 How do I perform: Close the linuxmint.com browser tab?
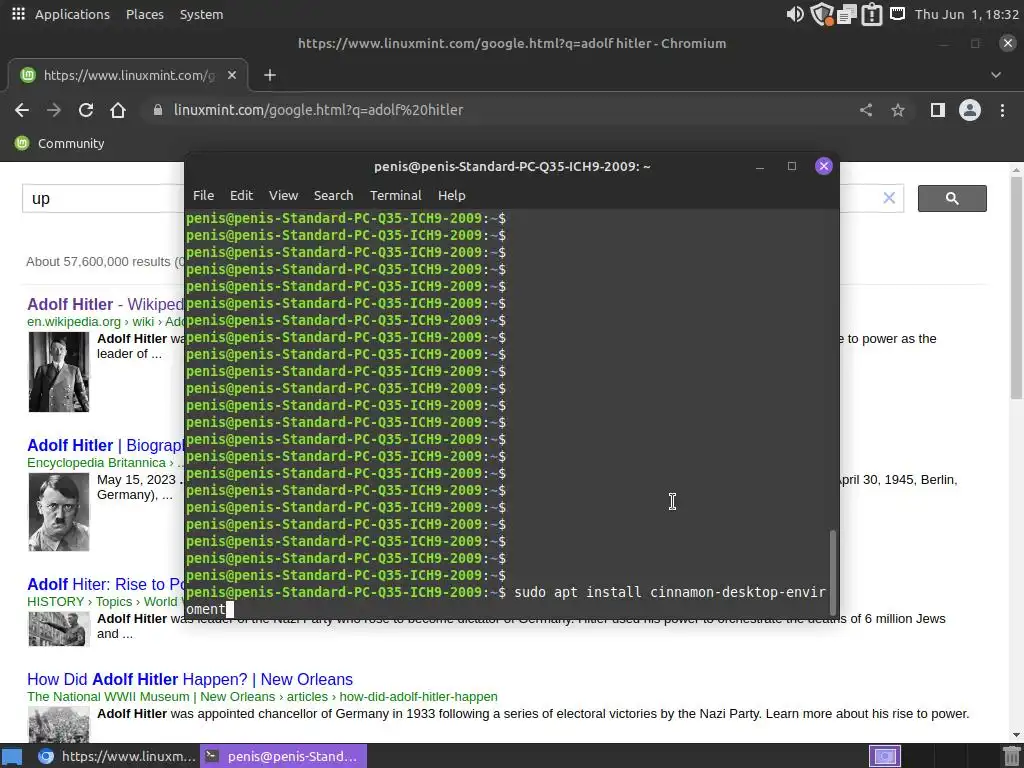pyautogui.click(x=231, y=75)
